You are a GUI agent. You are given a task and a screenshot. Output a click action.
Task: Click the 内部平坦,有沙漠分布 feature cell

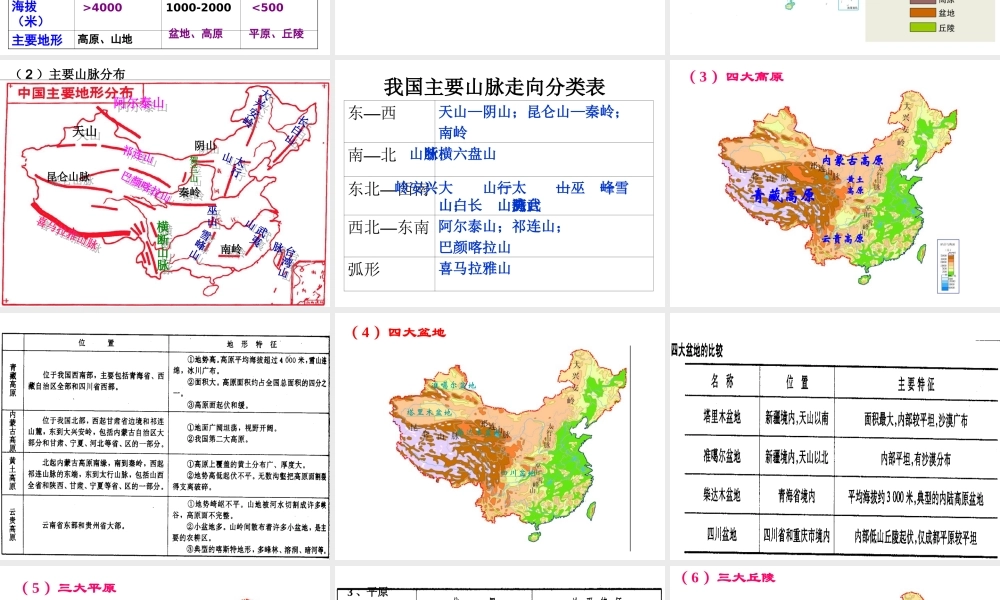(916, 458)
